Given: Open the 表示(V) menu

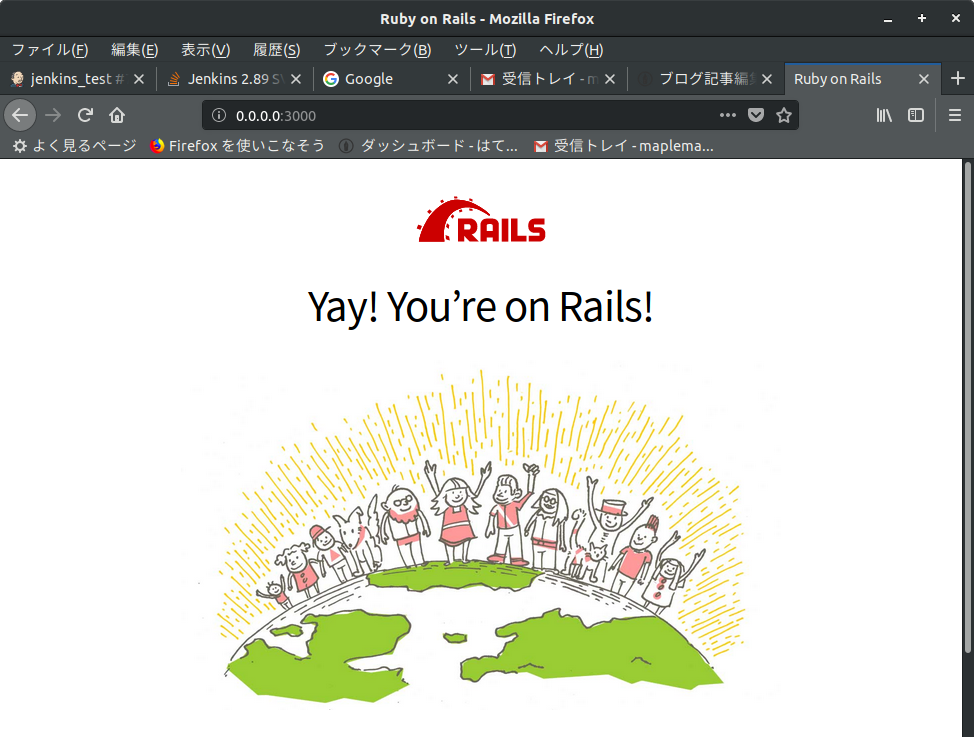Looking at the screenshot, I should click(205, 50).
